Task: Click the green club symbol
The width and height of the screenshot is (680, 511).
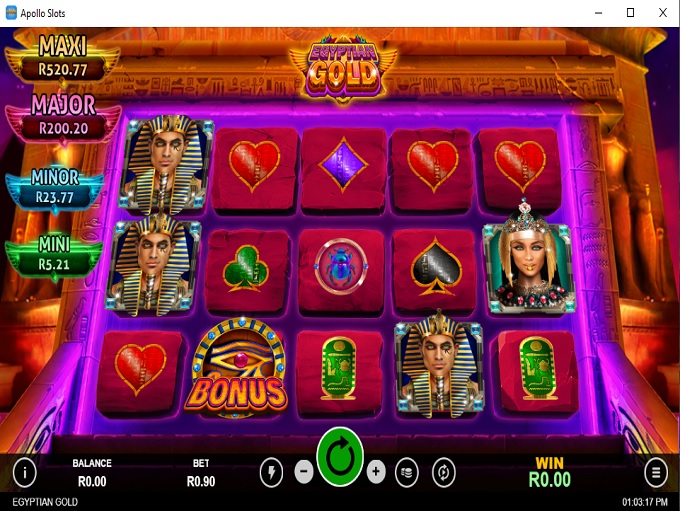Action: coord(245,268)
